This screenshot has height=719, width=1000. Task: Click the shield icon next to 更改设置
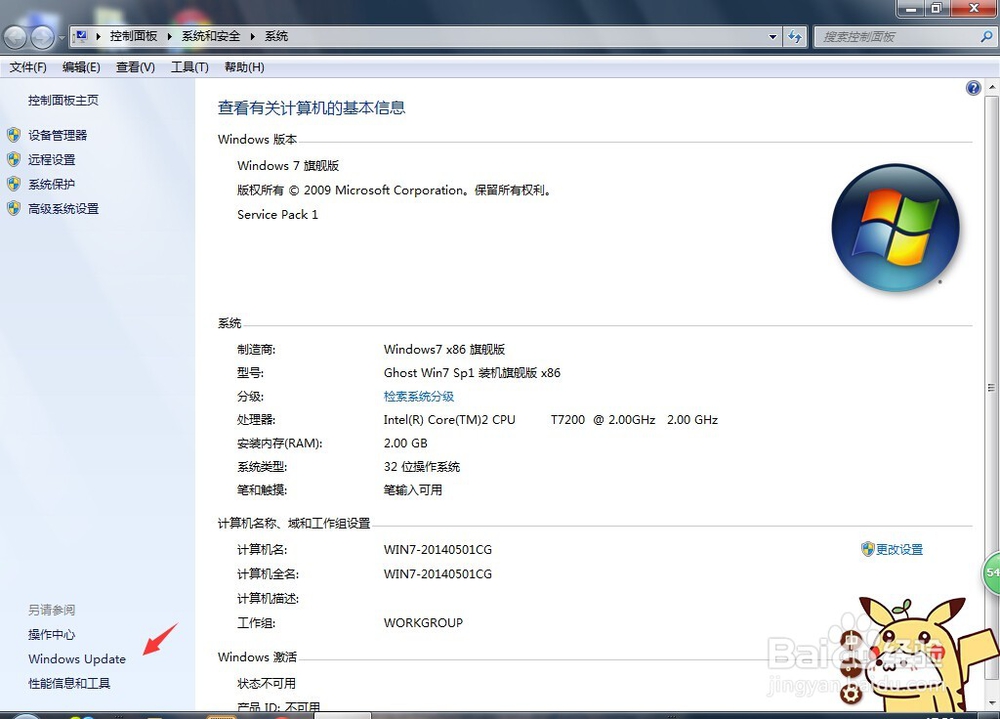coord(867,549)
